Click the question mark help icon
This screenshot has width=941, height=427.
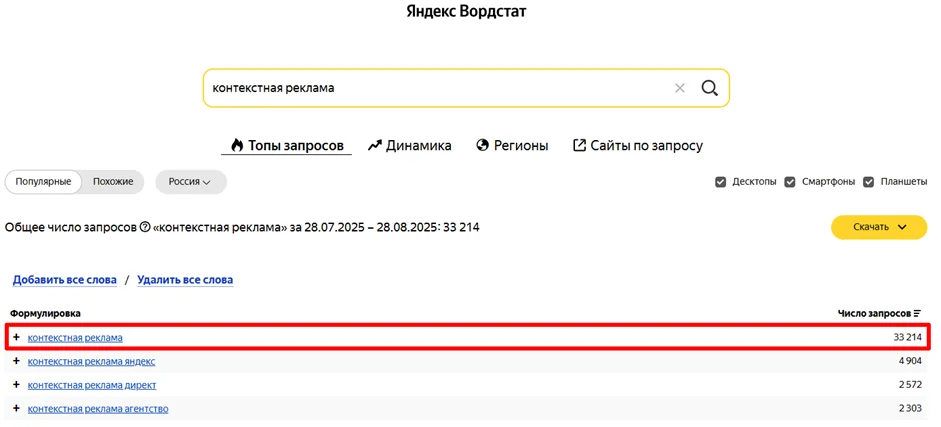click(145, 227)
